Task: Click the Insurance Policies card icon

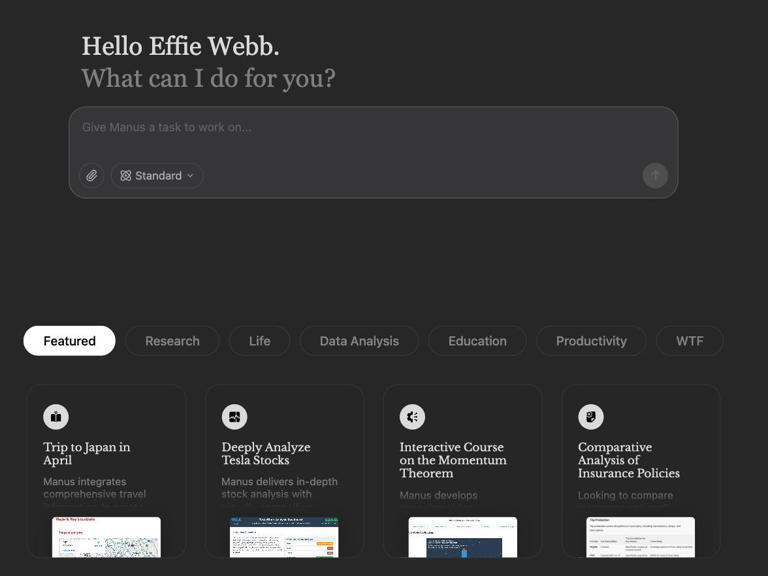Action: (x=590, y=416)
